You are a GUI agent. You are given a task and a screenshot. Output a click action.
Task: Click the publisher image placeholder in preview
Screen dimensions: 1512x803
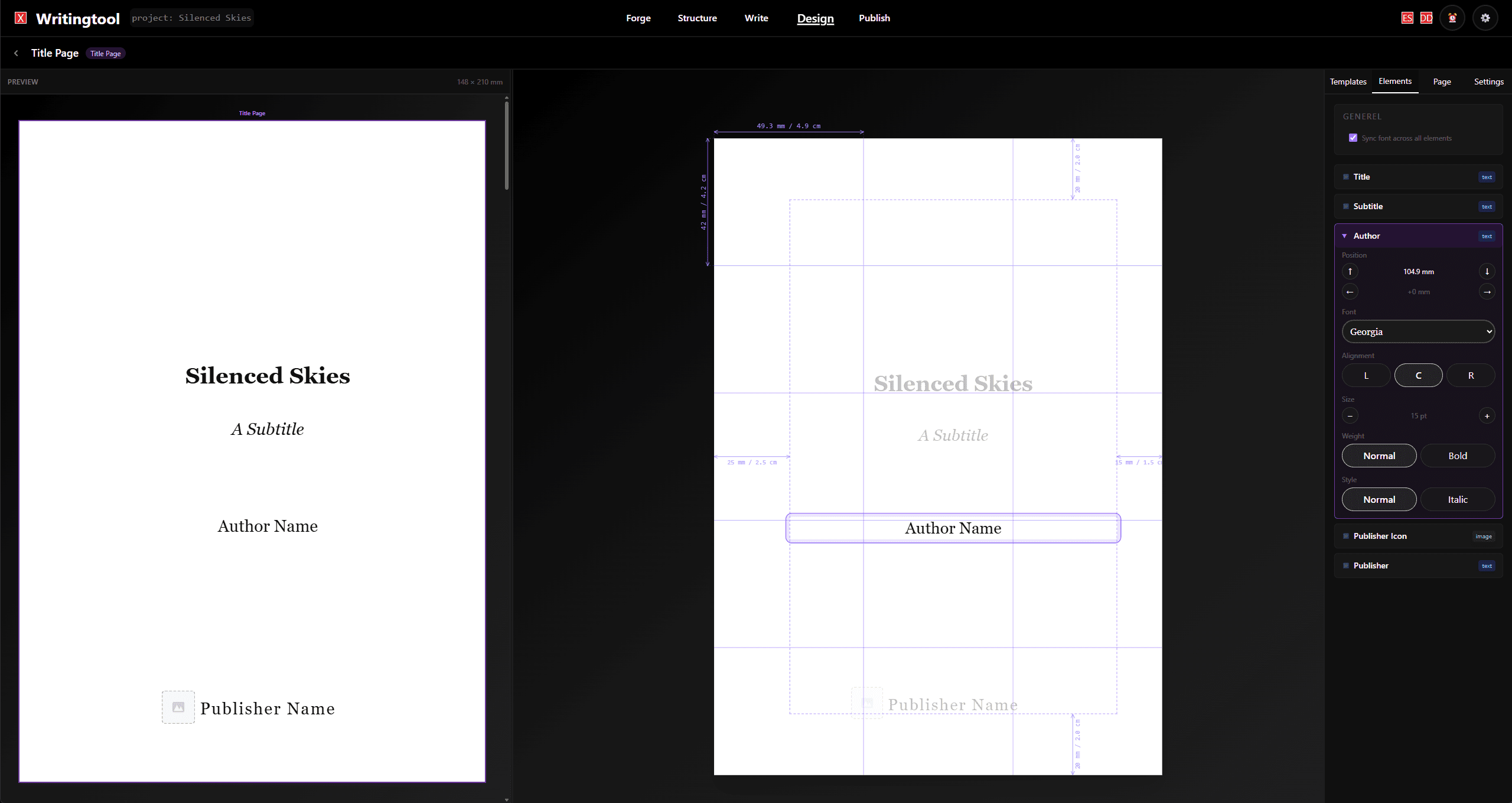(x=178, y=707)
